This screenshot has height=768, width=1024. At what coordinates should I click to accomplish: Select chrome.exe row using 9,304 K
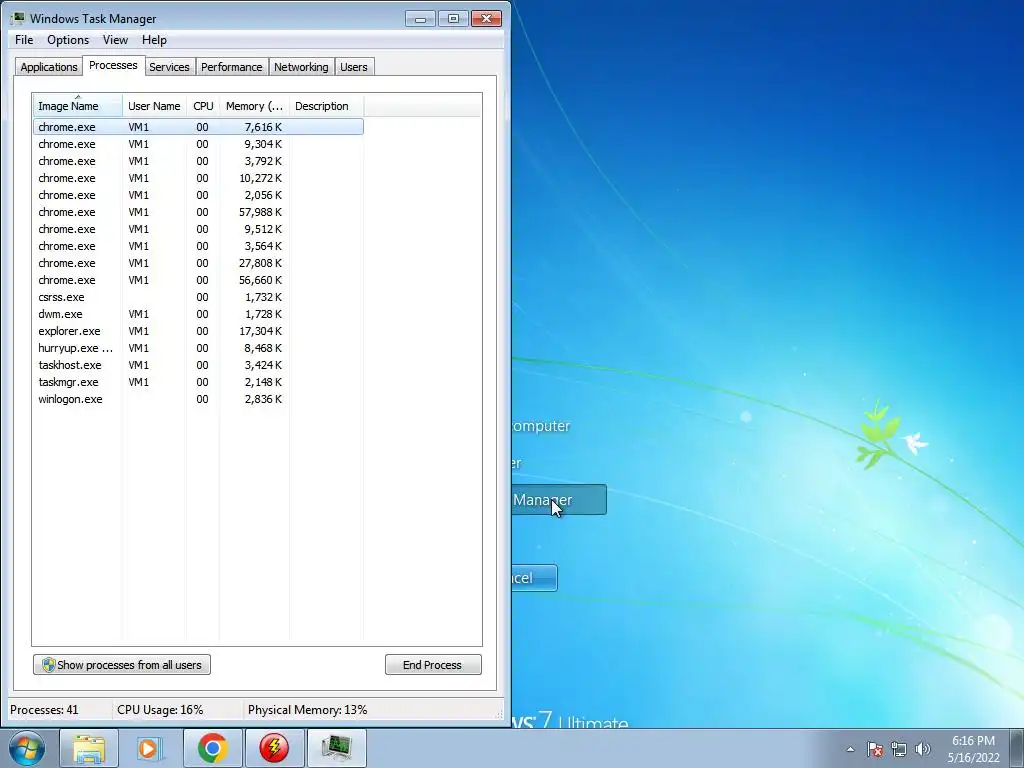(198, 144)
